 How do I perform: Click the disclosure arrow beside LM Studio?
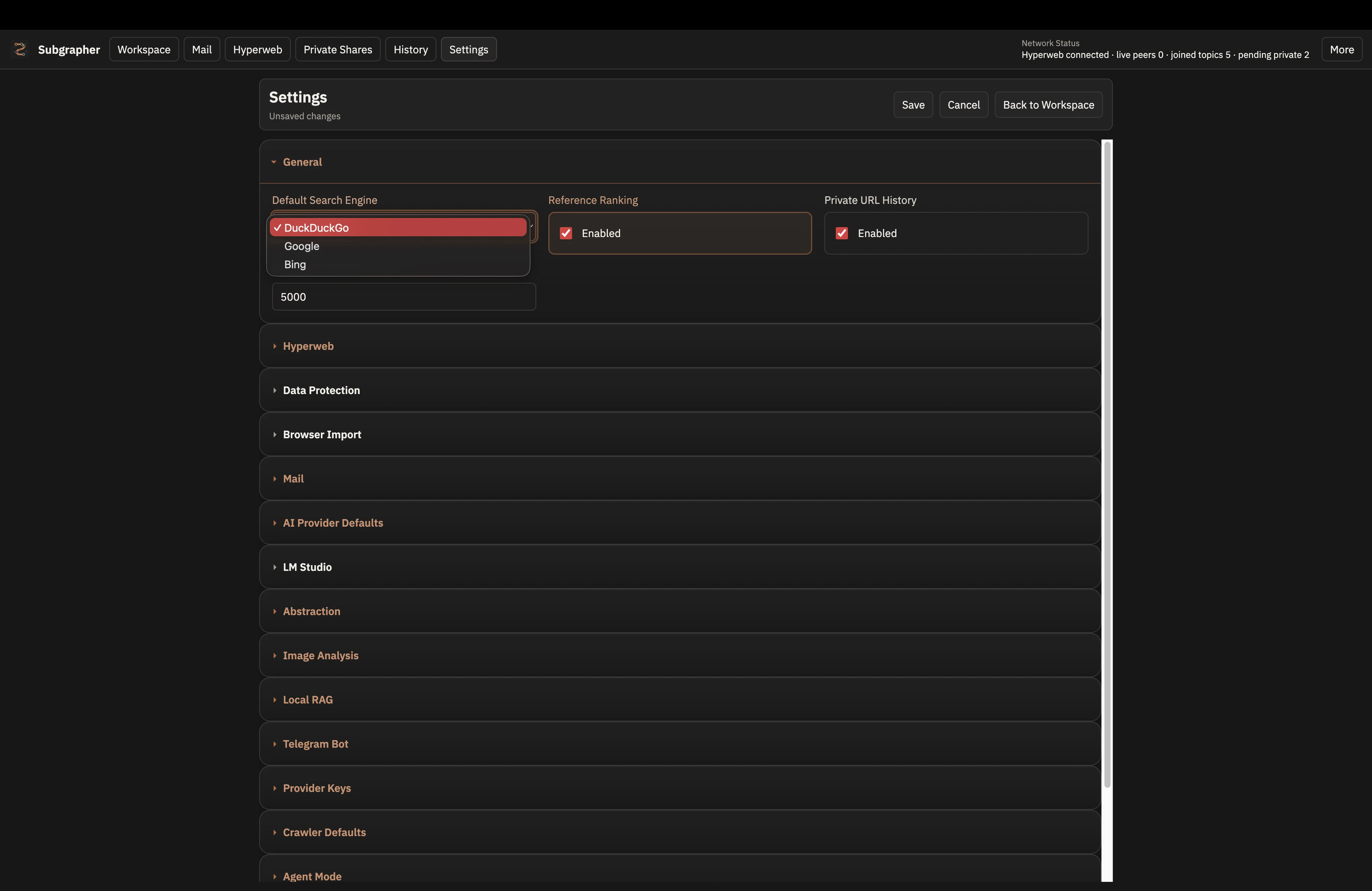coord(274,567)
